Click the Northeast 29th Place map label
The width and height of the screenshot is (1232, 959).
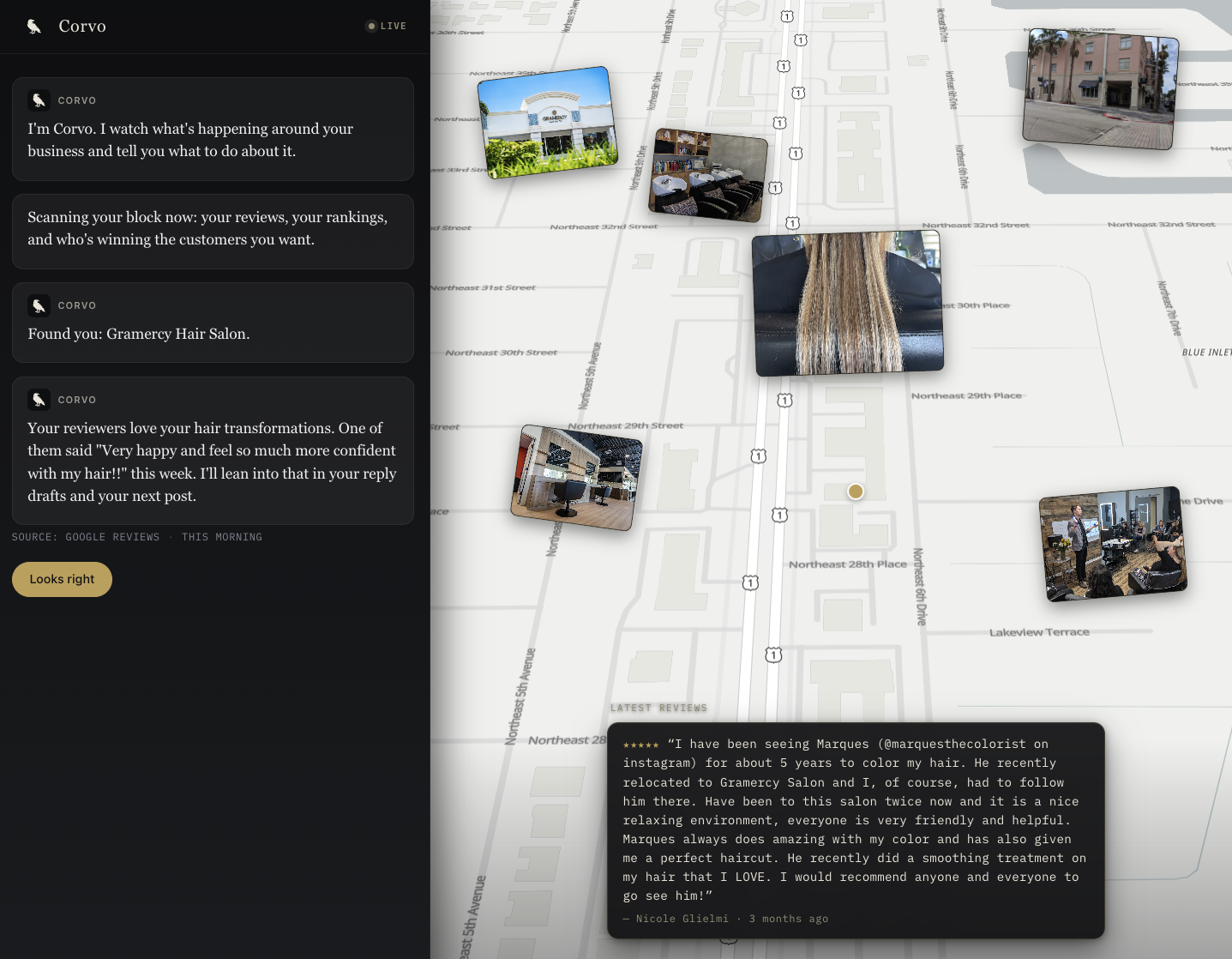[x=967, y=395]
